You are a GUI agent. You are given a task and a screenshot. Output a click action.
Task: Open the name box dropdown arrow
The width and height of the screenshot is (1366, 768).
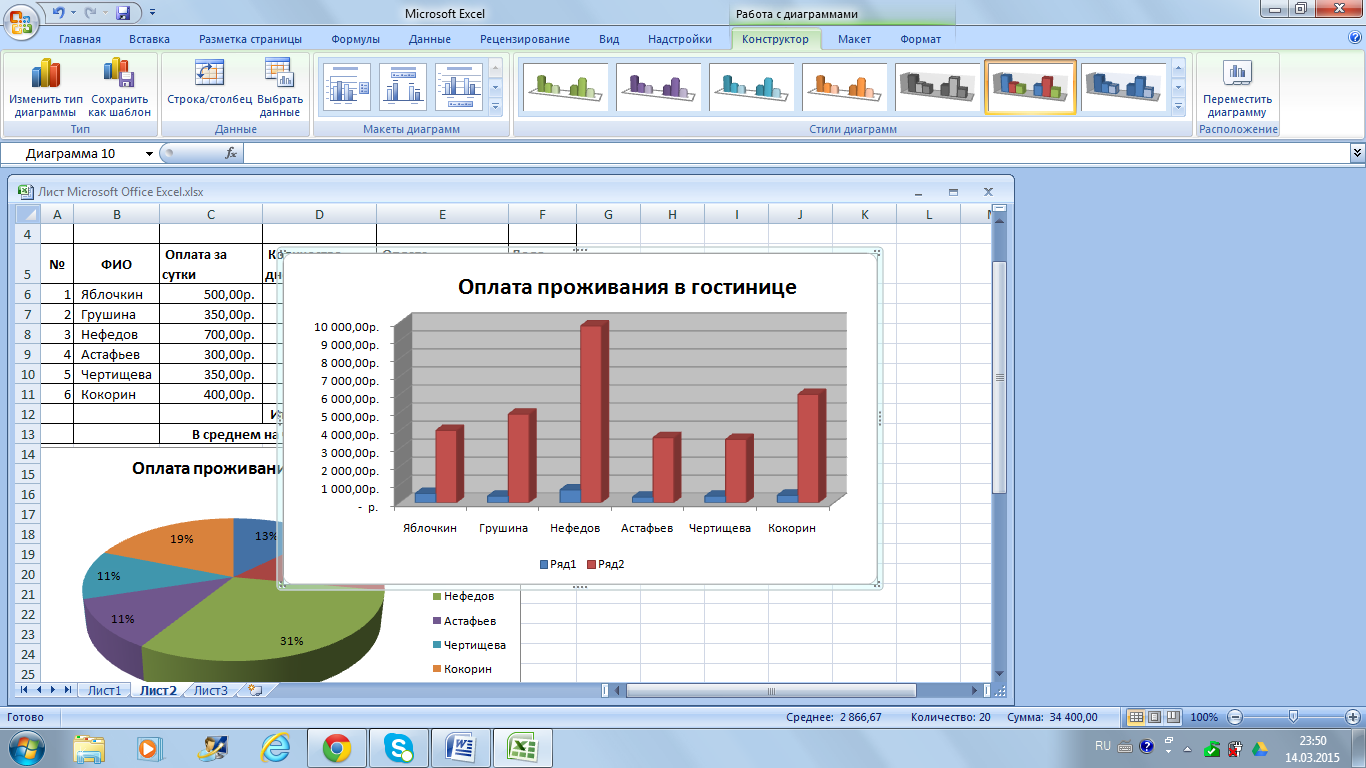pos(150,153)
